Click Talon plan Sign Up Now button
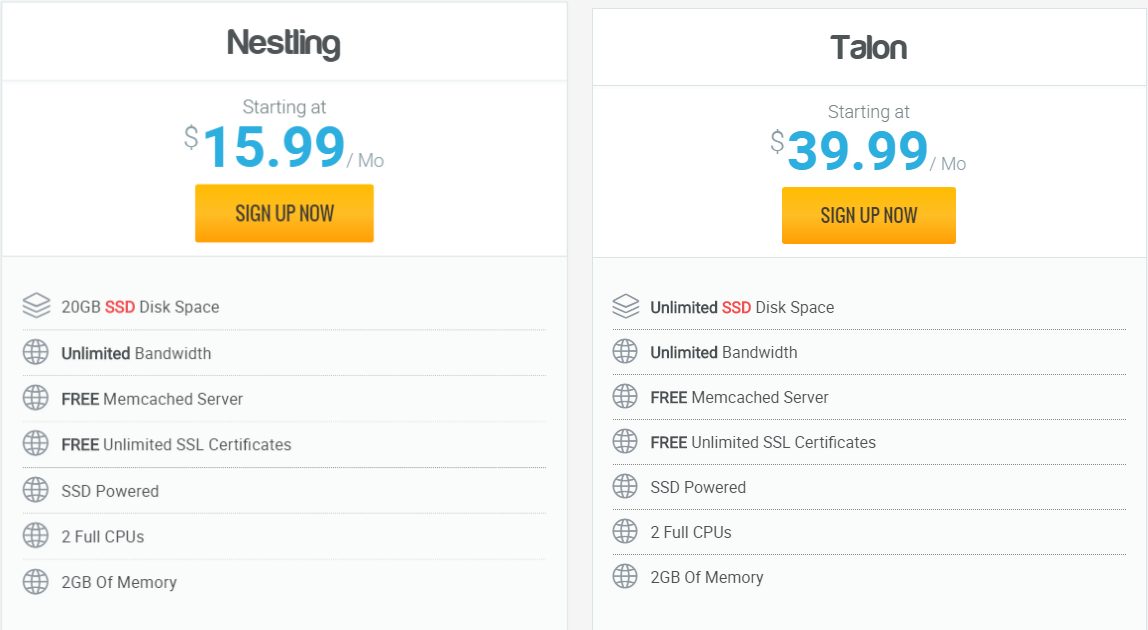1148x630 pixels. coord(868,215)
